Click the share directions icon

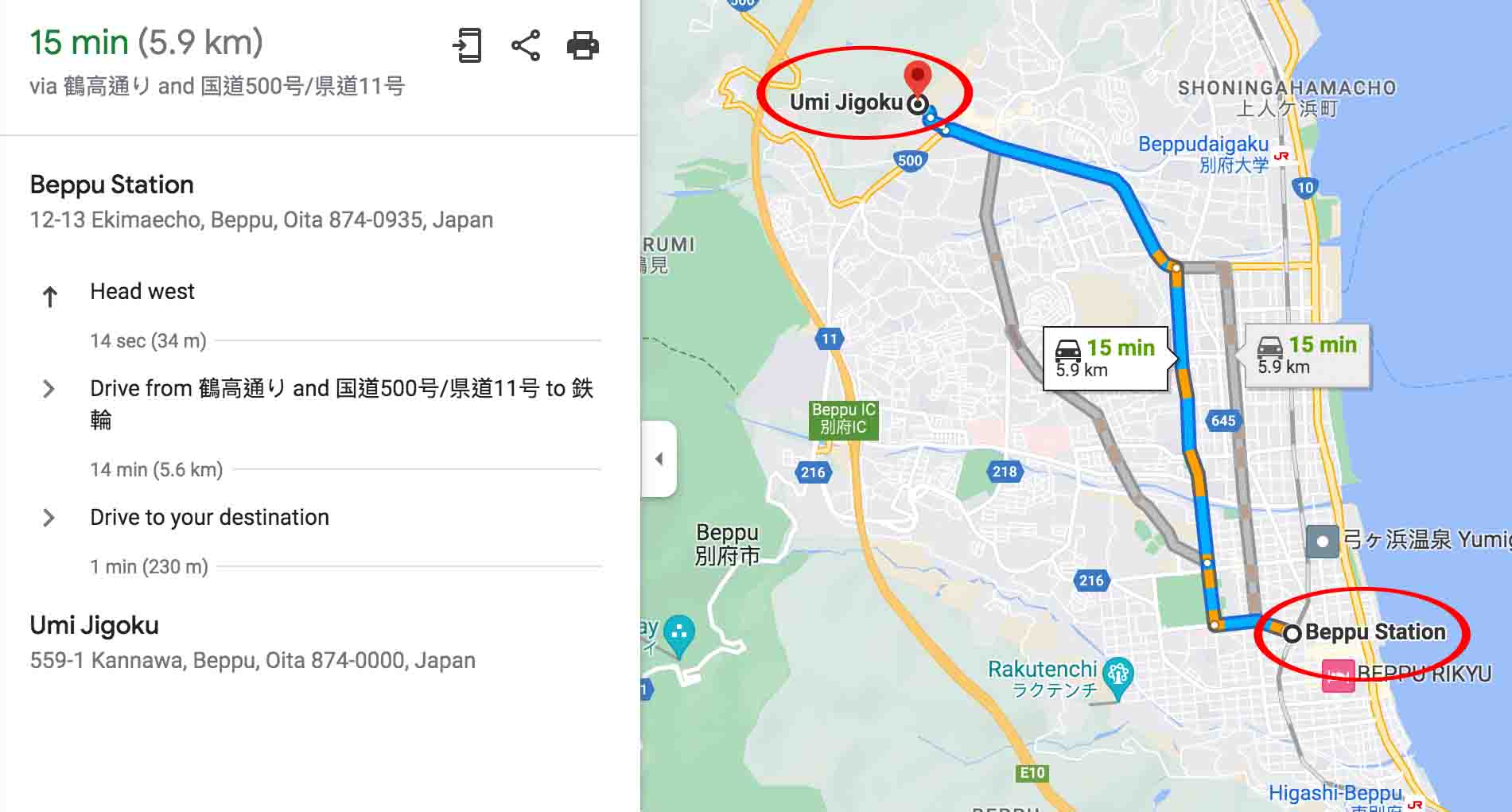[x=526, y=45]
